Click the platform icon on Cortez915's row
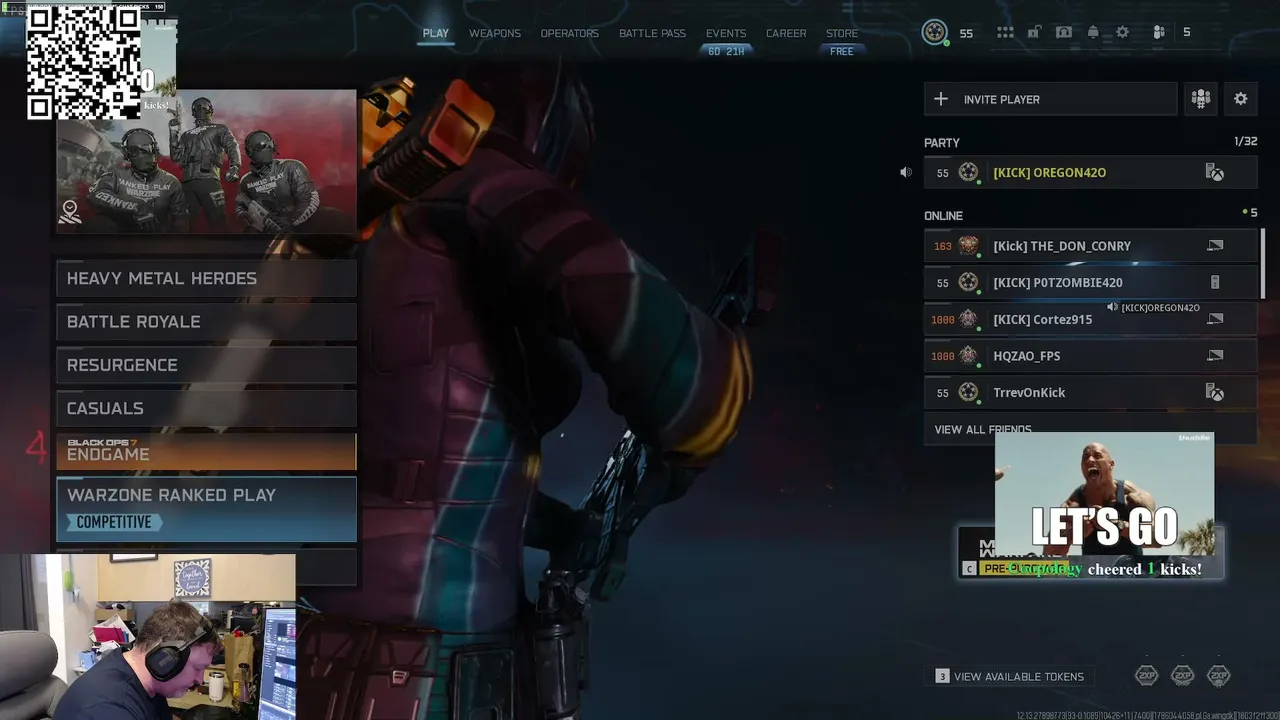 [x=1215, y=319]
